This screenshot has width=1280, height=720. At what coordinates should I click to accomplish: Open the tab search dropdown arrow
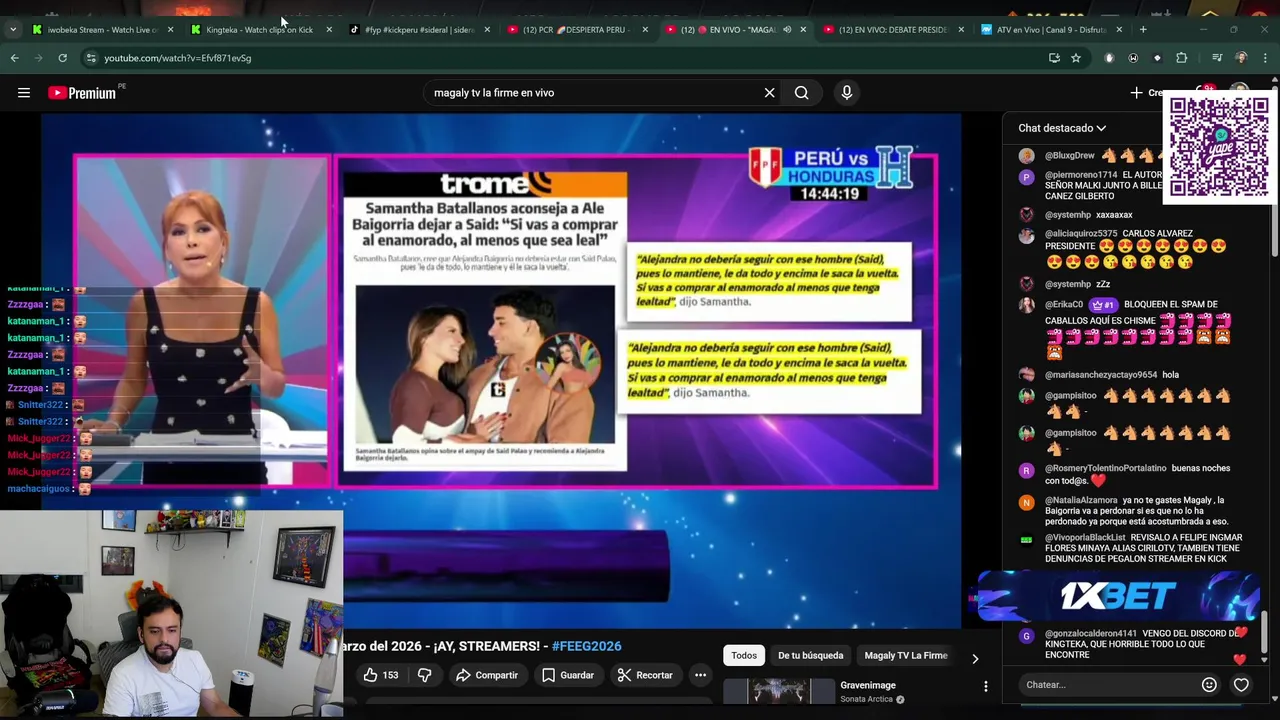tap(13, 29)
